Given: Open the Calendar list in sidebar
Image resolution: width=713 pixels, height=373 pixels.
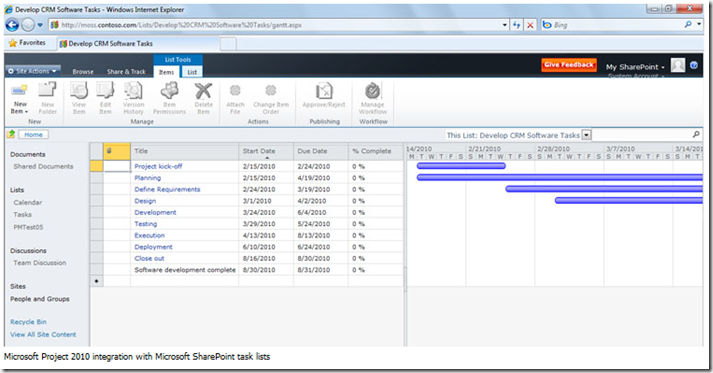Looking at the screenshot, I should pos(28,202).
